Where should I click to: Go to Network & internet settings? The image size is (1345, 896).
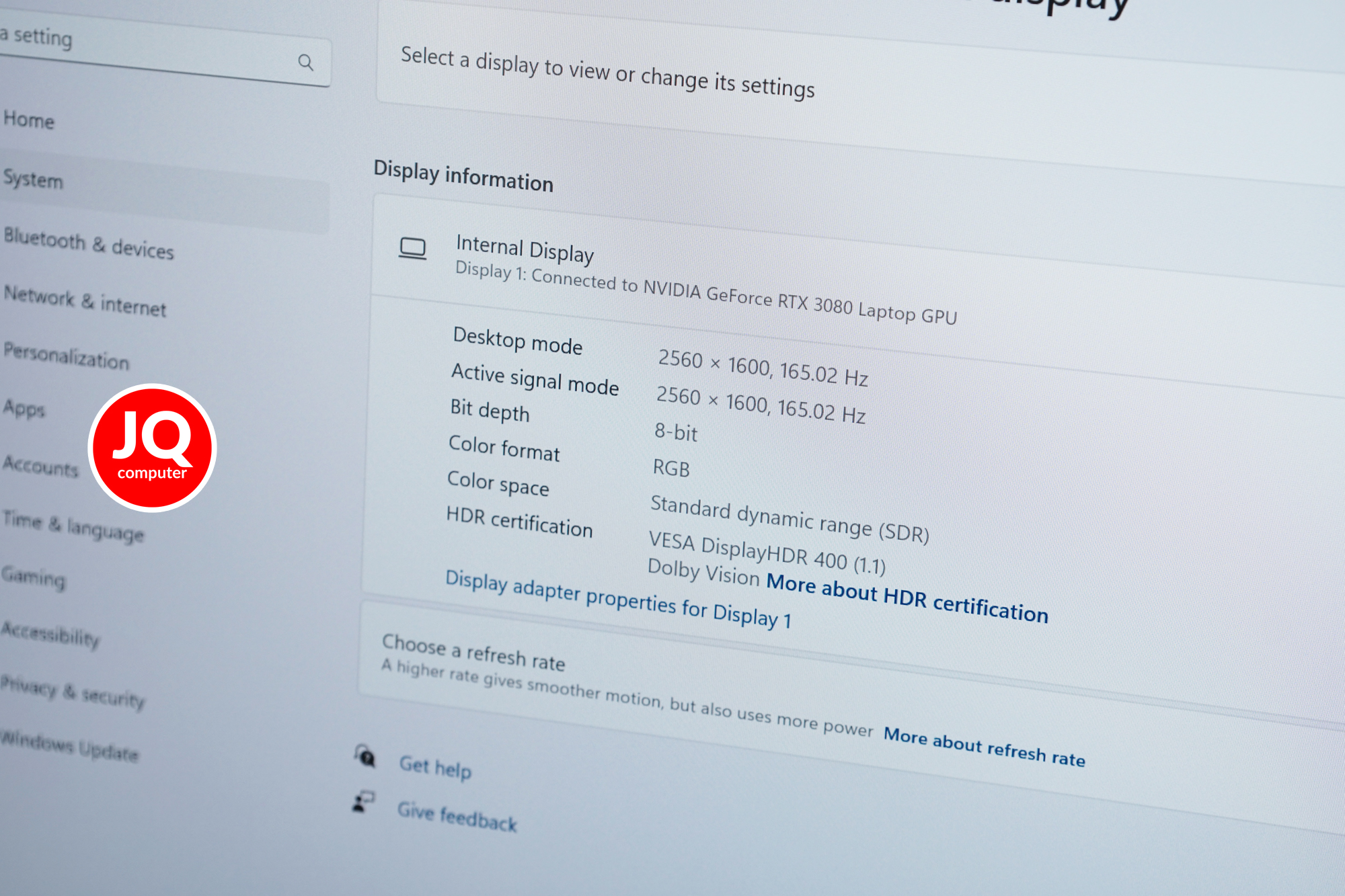tap(85, 301)
